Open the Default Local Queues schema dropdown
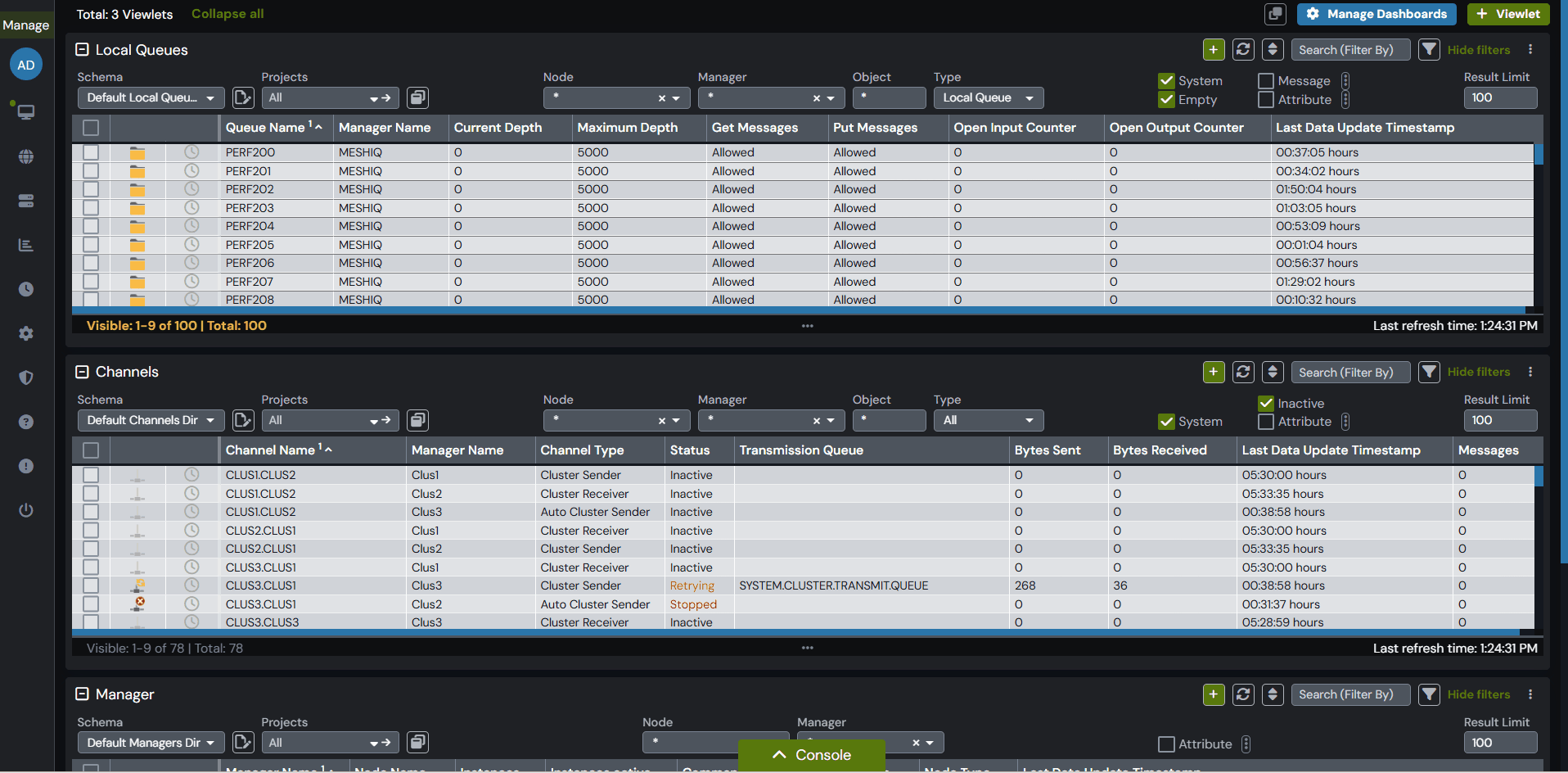The height and width of the screenshot is (773, 1568). click(x=151, y=97)
